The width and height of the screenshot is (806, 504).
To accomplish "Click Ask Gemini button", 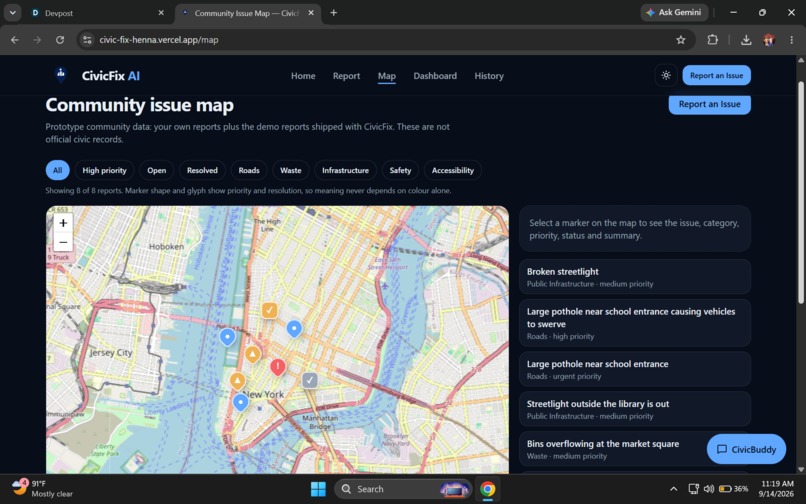I will [674, 12].
